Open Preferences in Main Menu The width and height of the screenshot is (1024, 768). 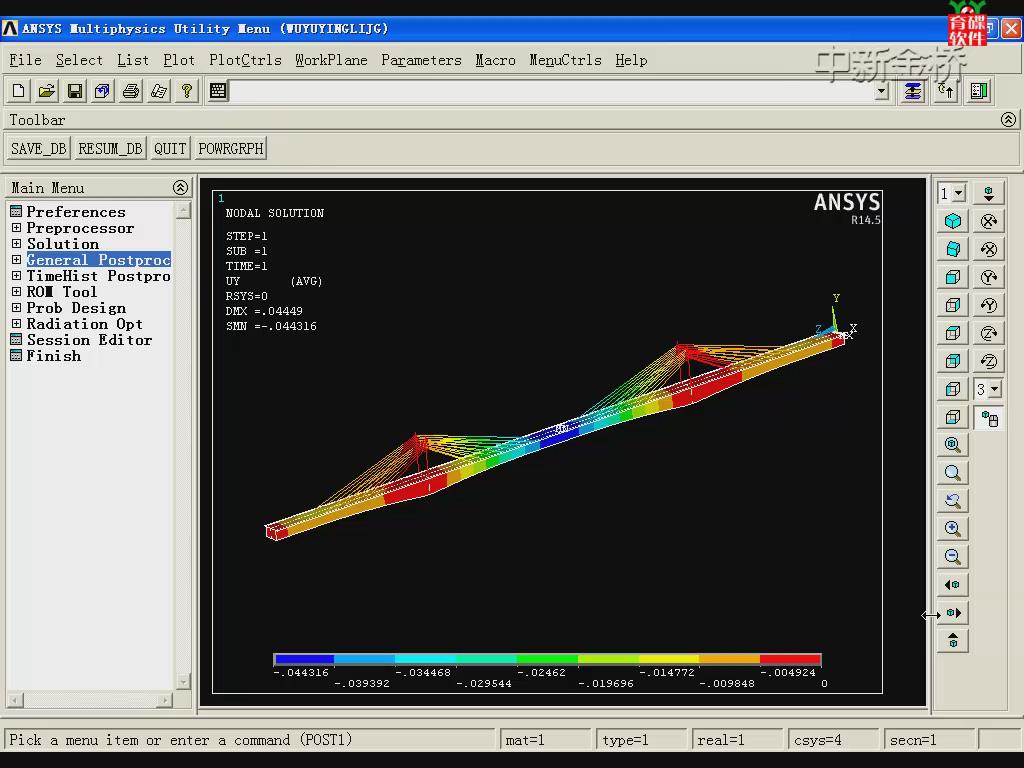76,212
